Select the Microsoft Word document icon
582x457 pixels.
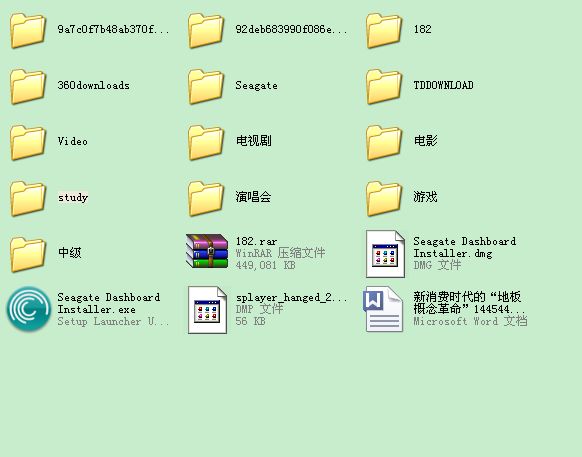(x=383, y=309)
